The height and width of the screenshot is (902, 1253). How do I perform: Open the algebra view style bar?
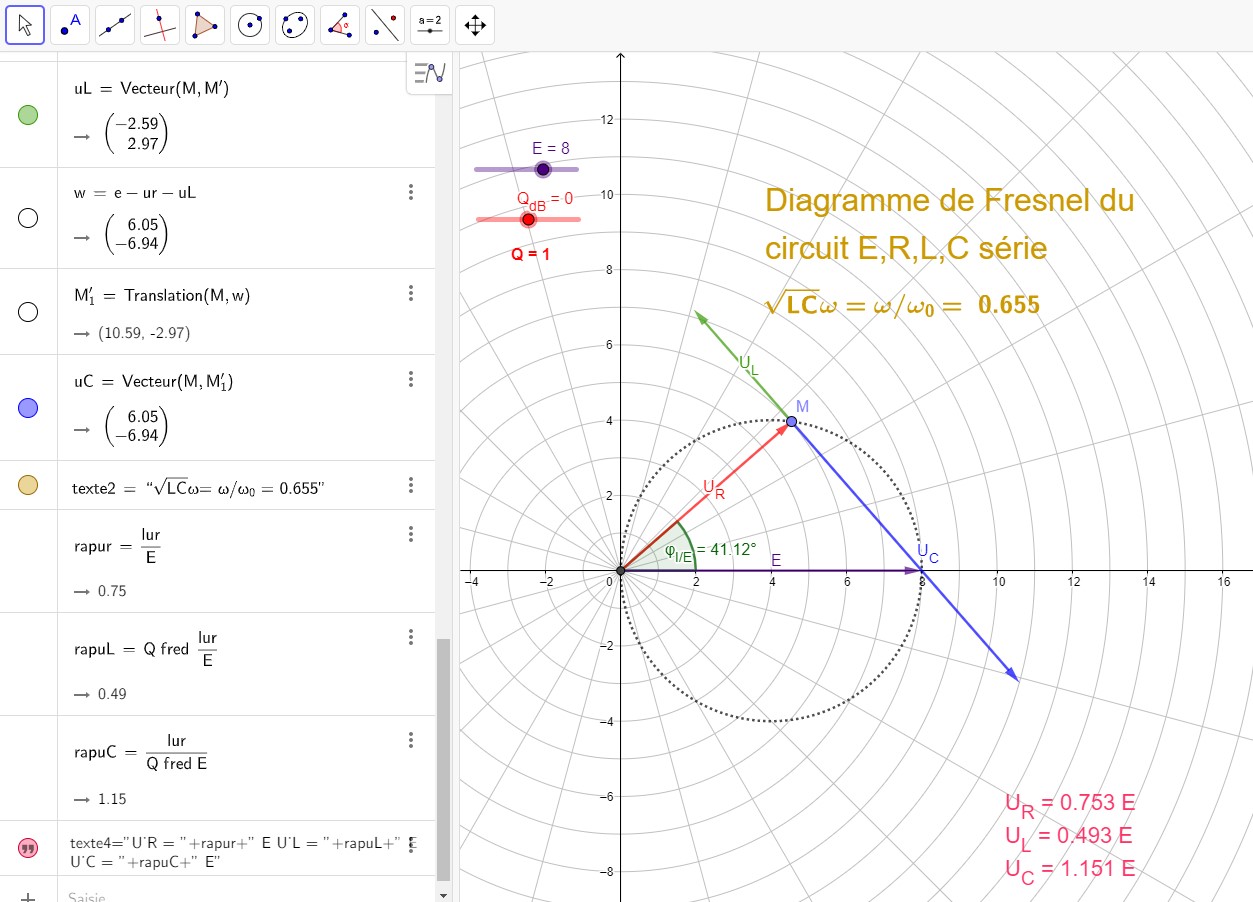coord(429,73)
